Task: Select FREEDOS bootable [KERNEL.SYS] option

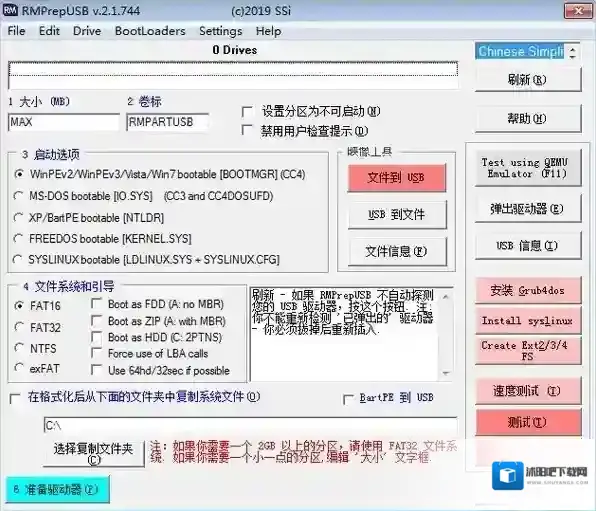Action: coord(18,239)
